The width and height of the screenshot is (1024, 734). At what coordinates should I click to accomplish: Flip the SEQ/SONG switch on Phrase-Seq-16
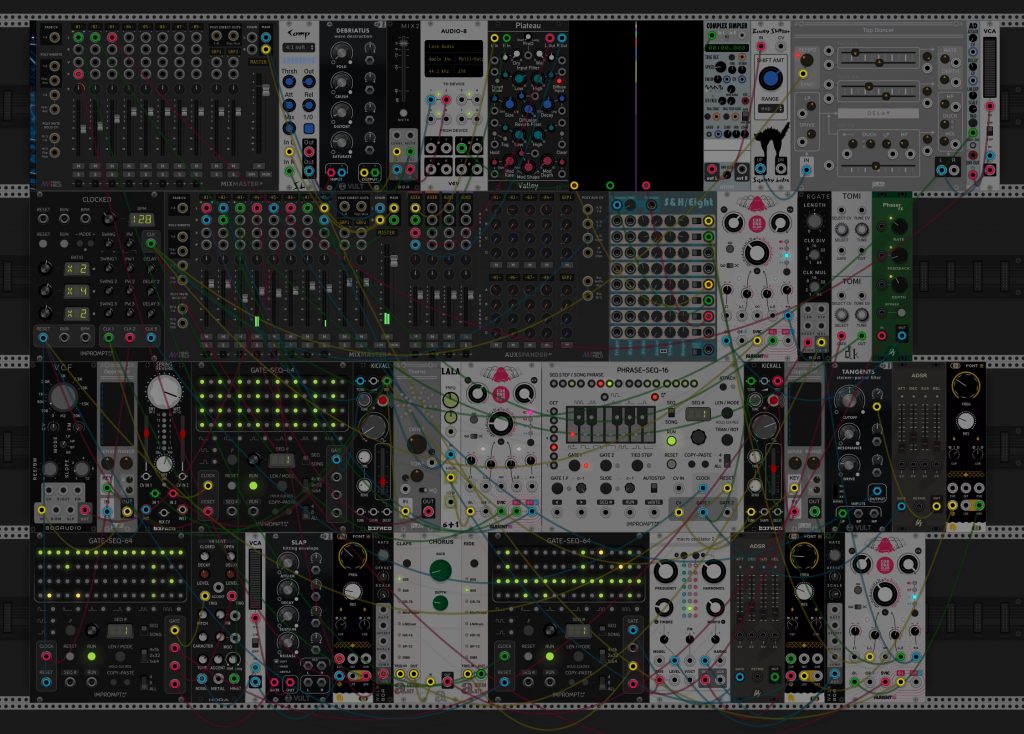[671, 413]
